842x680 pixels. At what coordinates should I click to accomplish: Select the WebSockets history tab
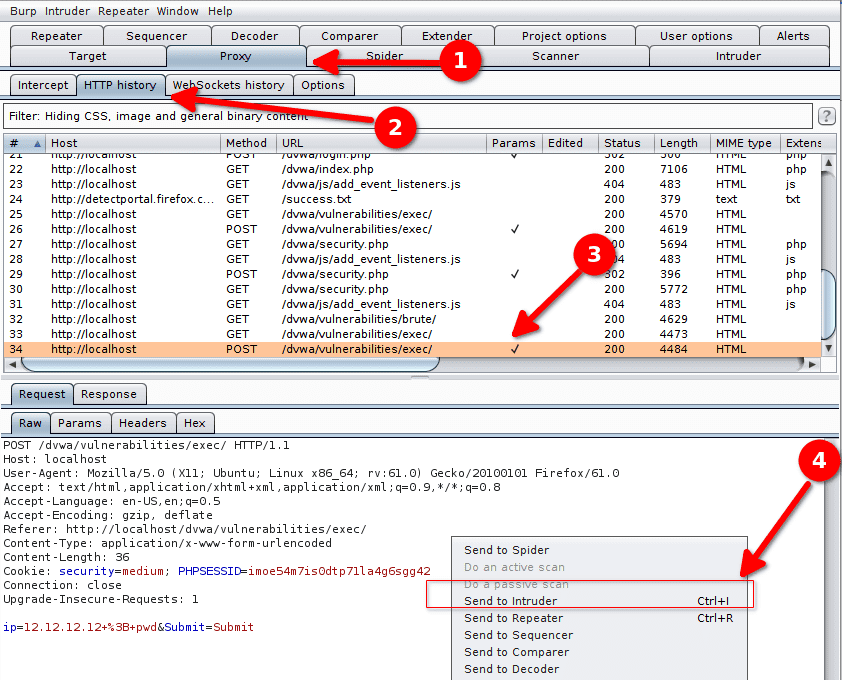[x=230, y=85]
